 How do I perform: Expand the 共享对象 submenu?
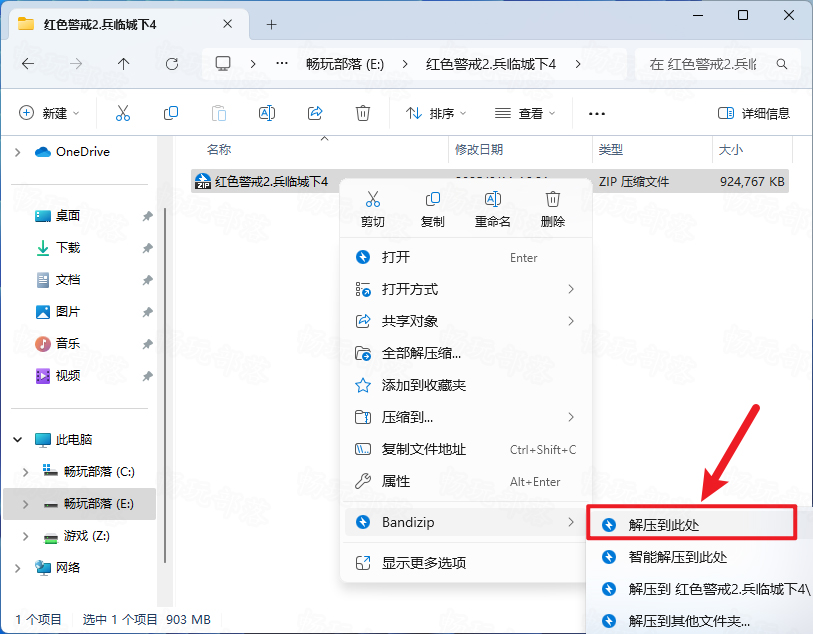point(466,321)
